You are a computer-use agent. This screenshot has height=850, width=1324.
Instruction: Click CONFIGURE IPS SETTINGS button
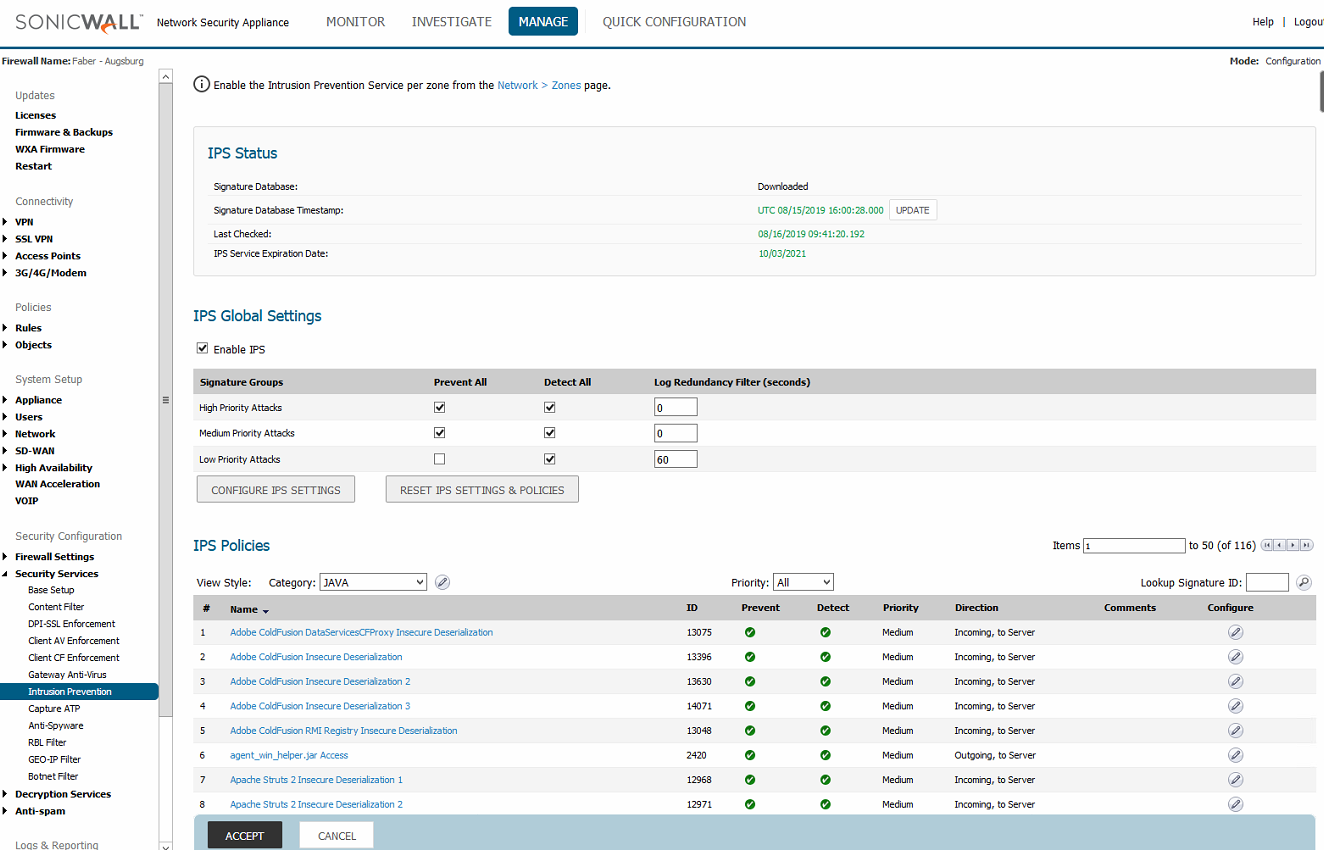pos(276,490)
